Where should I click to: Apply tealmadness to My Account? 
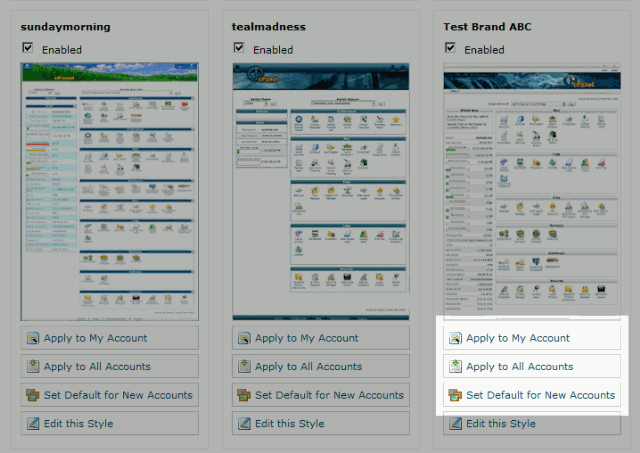click(321, 338)
